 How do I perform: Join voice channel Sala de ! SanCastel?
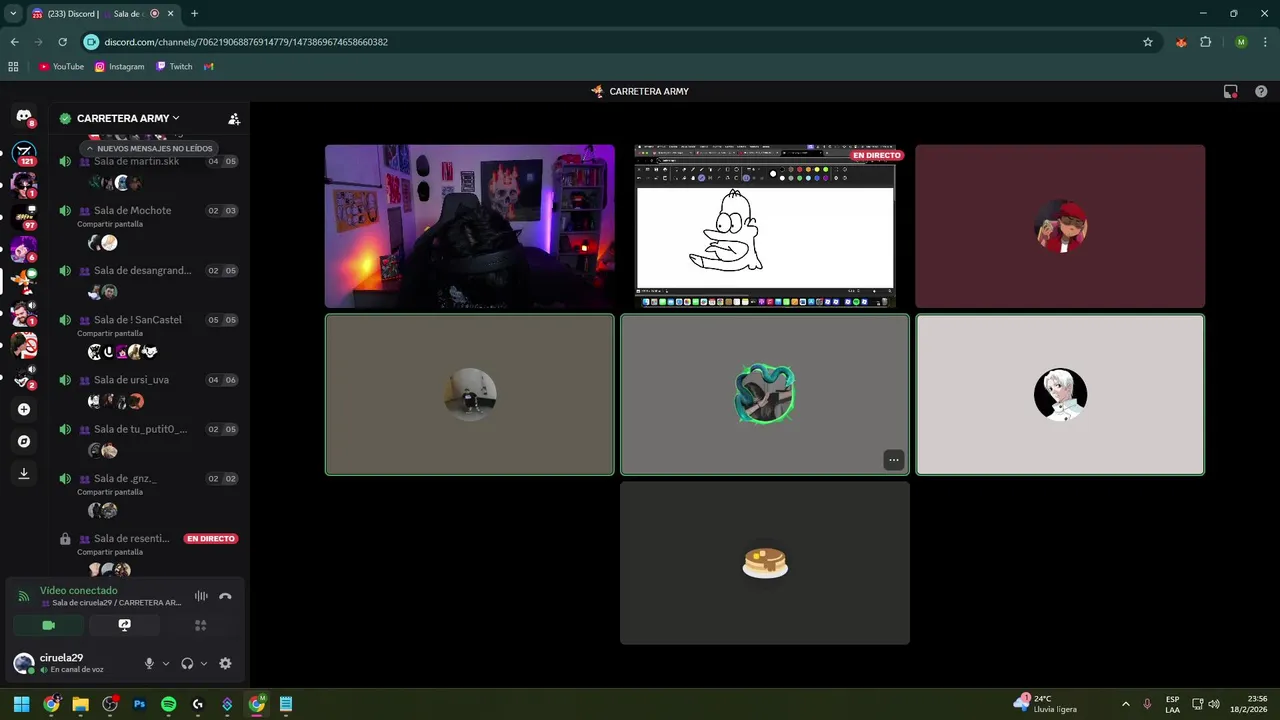click(148, 320)
